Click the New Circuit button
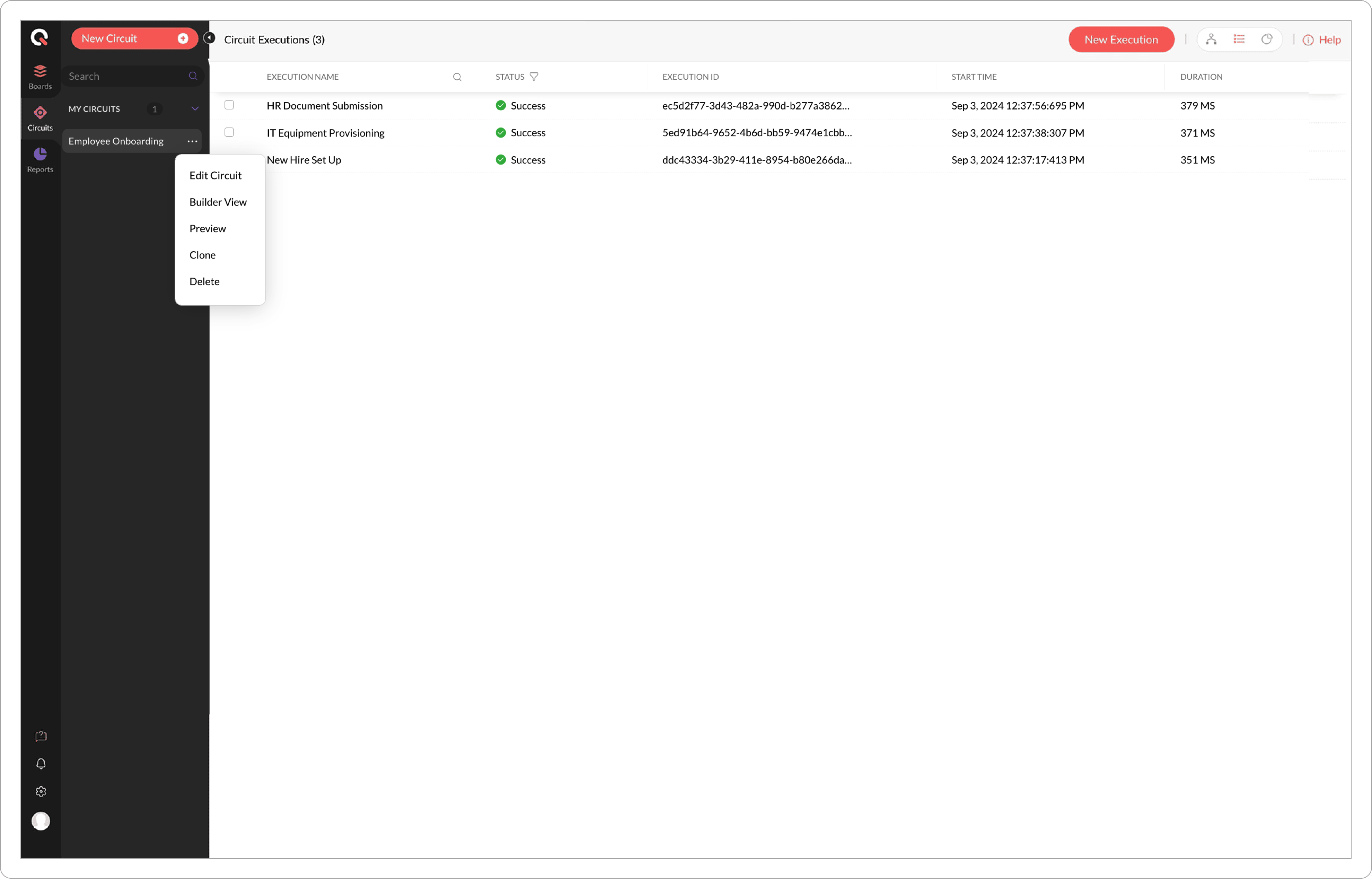Screen dimensions: 1372x879 pyautogui.click(x=133, y=38)
